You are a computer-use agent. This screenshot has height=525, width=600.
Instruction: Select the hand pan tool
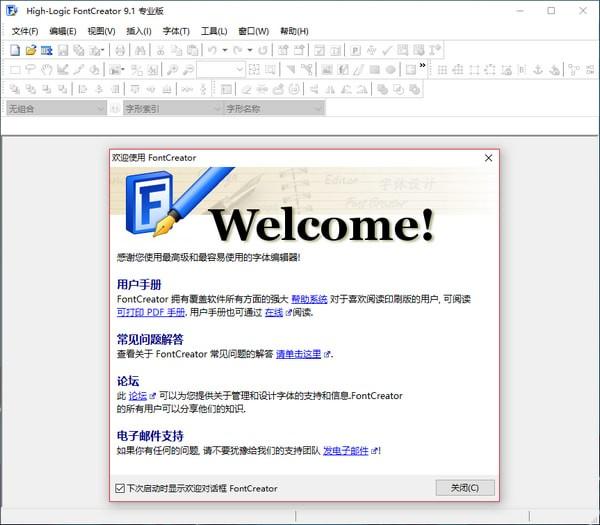pos(46,70)
